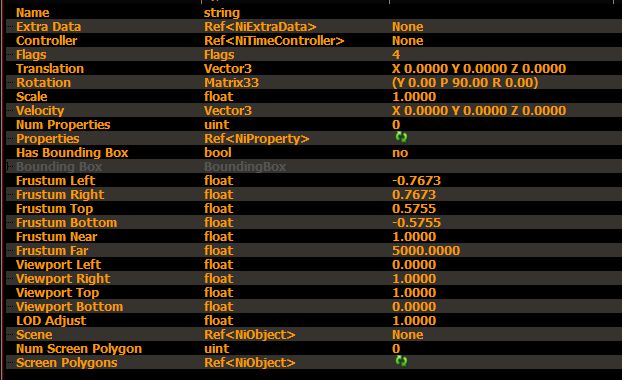Click the Flags value 4
This screenshot has height=380, width=622.
coord(396,55)
